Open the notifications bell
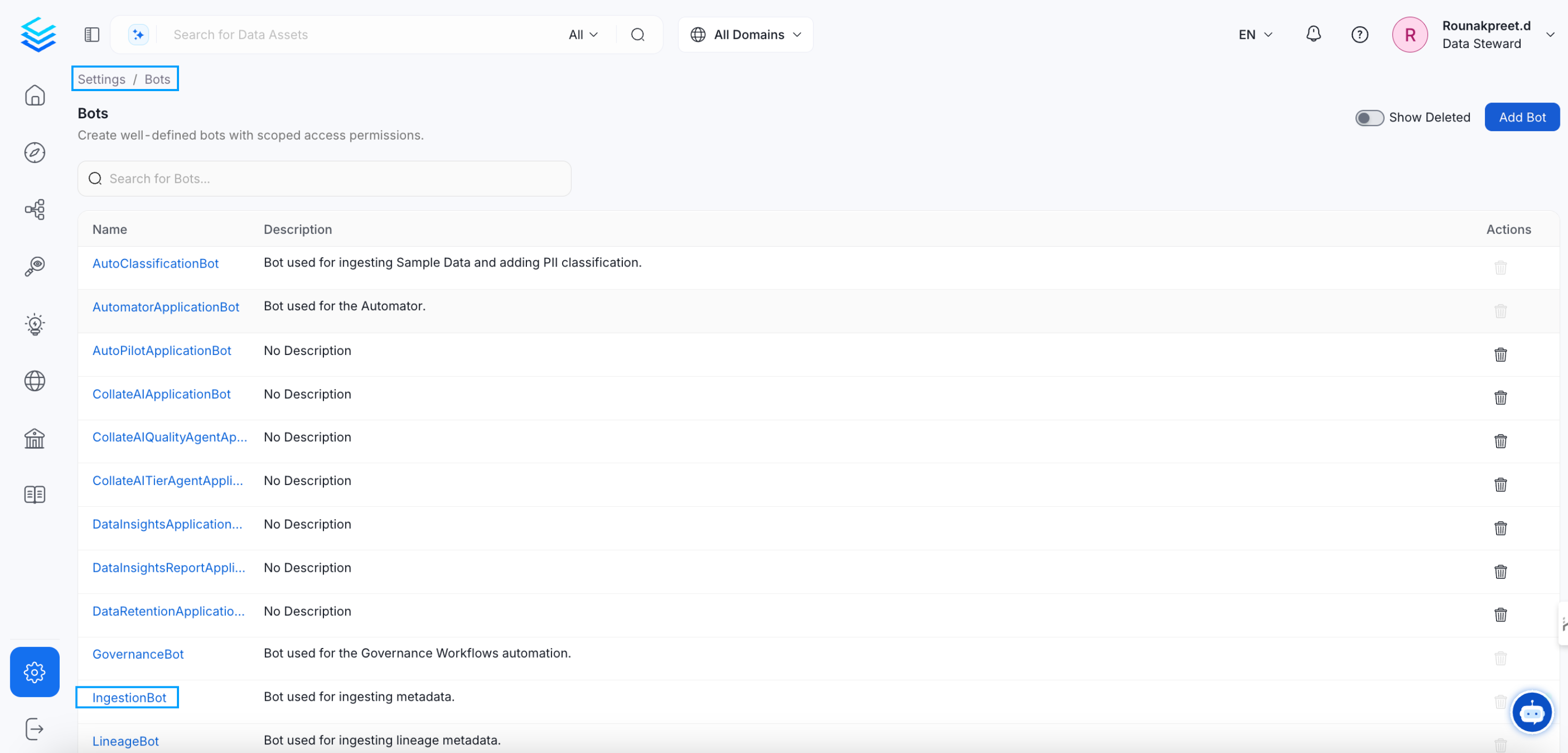This screenshot has width=1568, height=753. (x=1313, y=34)
